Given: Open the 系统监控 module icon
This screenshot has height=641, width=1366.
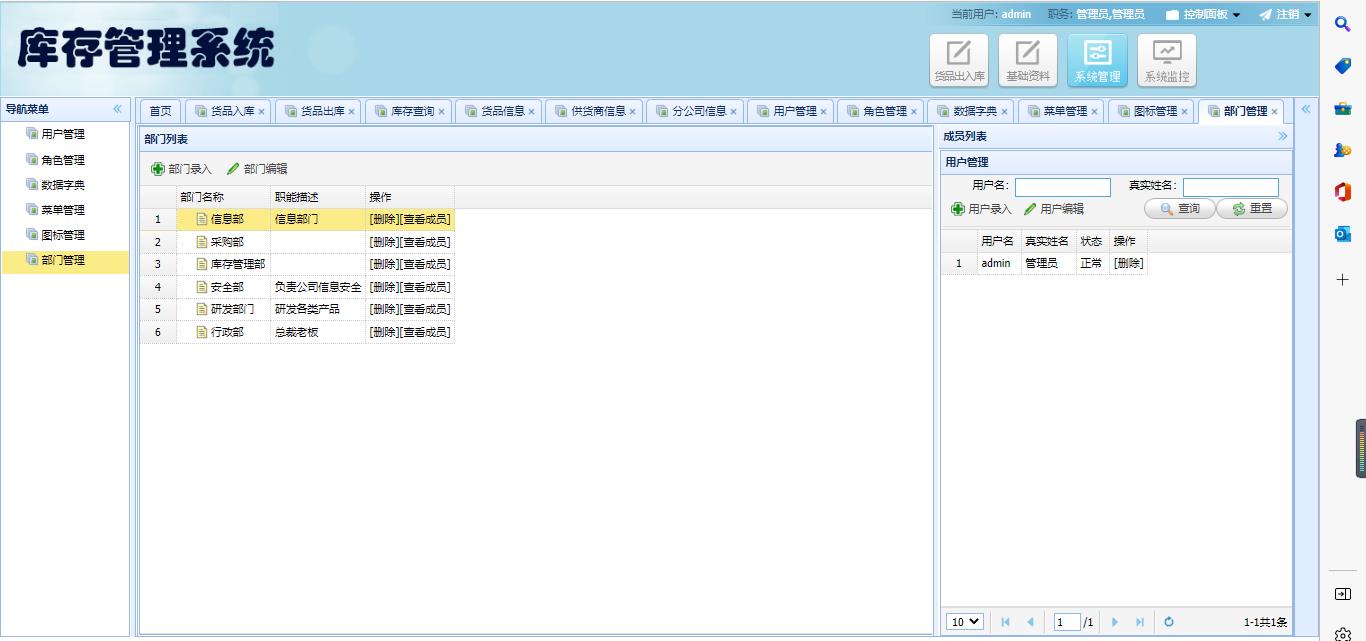Looking at the screenshot, I should (x=1166, y=60).
